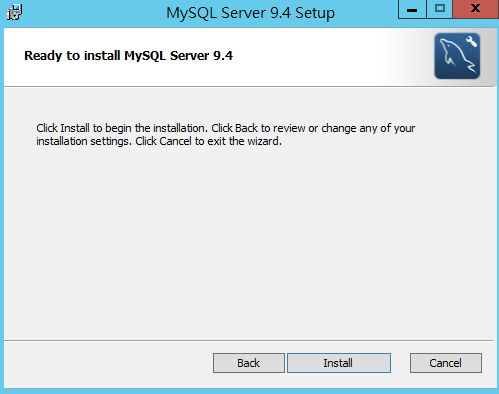Click the white header banner beside the heading
Viewport: 499px width, 394px height.
[x=317, y=57]
